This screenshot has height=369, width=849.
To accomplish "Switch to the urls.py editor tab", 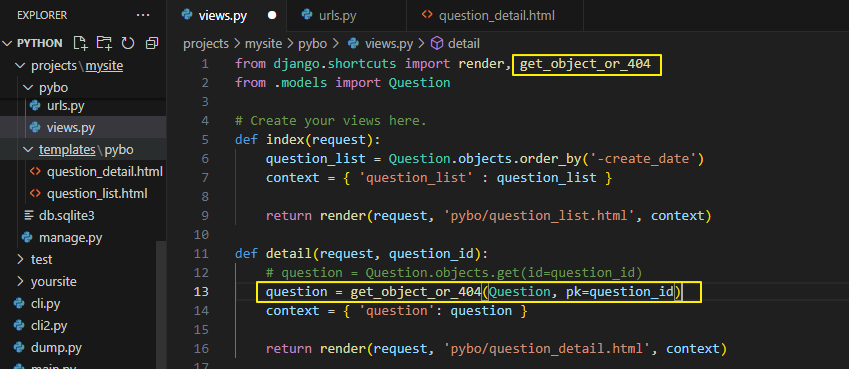I will (x=337, y=16).
